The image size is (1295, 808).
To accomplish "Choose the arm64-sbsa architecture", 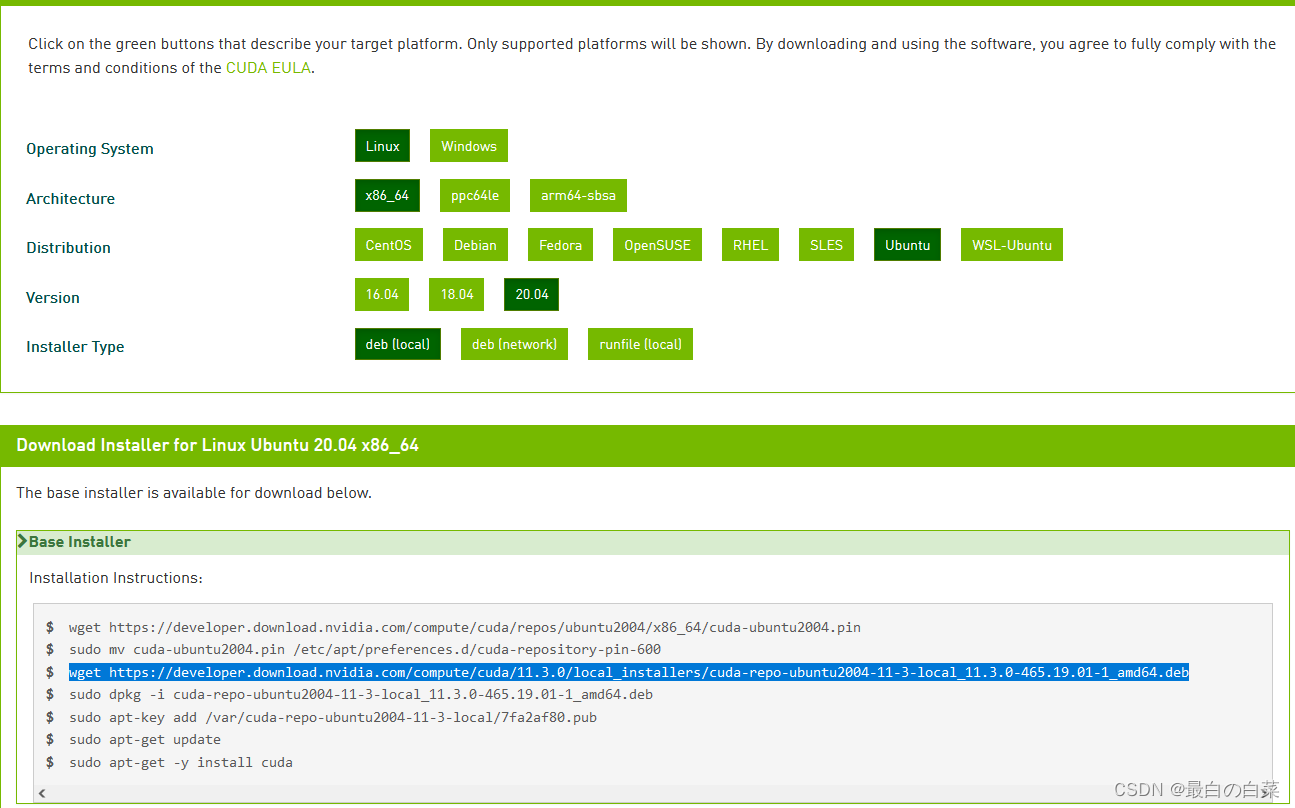I will coord(578,195).
